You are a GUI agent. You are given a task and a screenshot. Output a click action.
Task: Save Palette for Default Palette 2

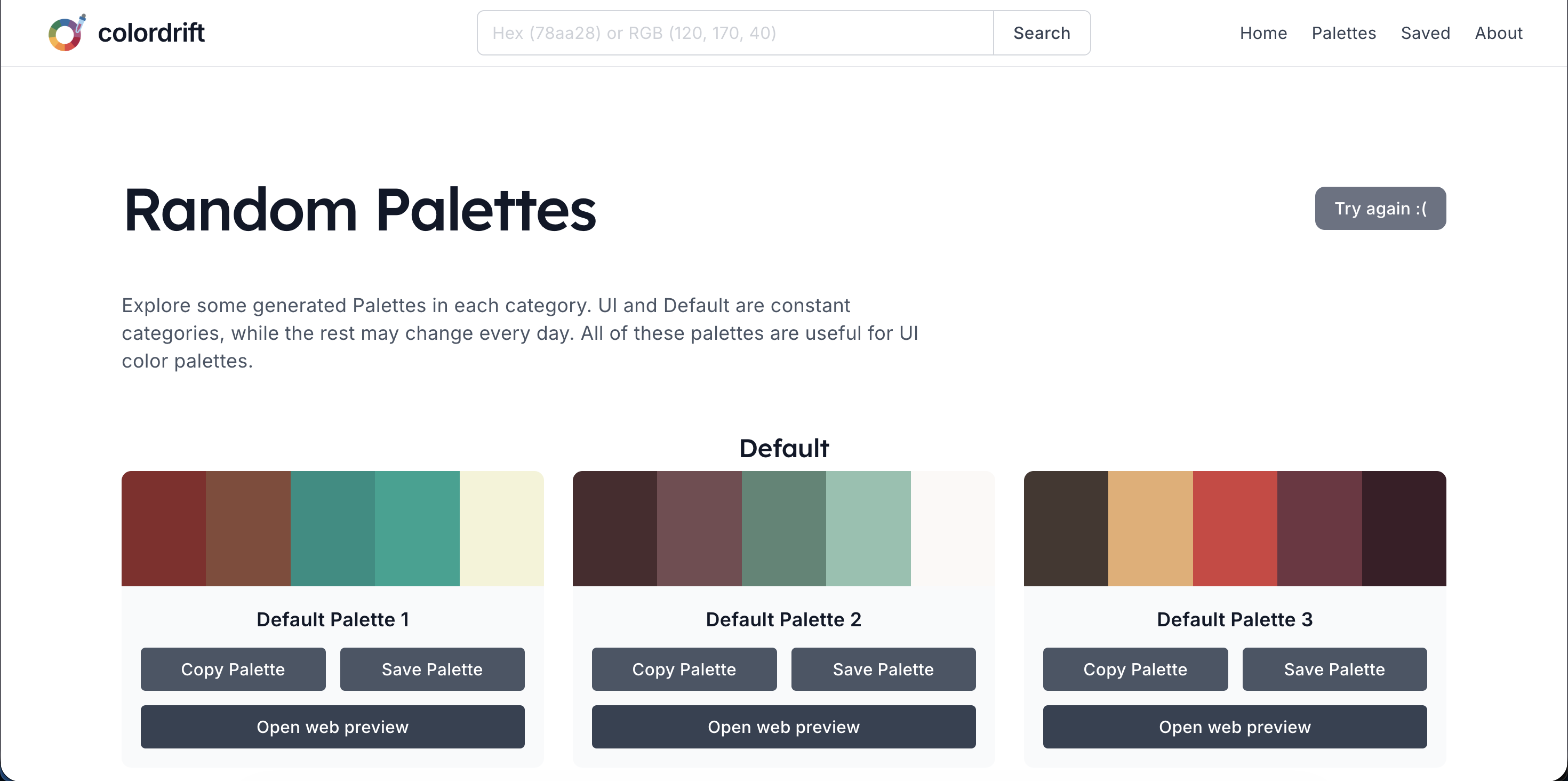tap(883, 669)
